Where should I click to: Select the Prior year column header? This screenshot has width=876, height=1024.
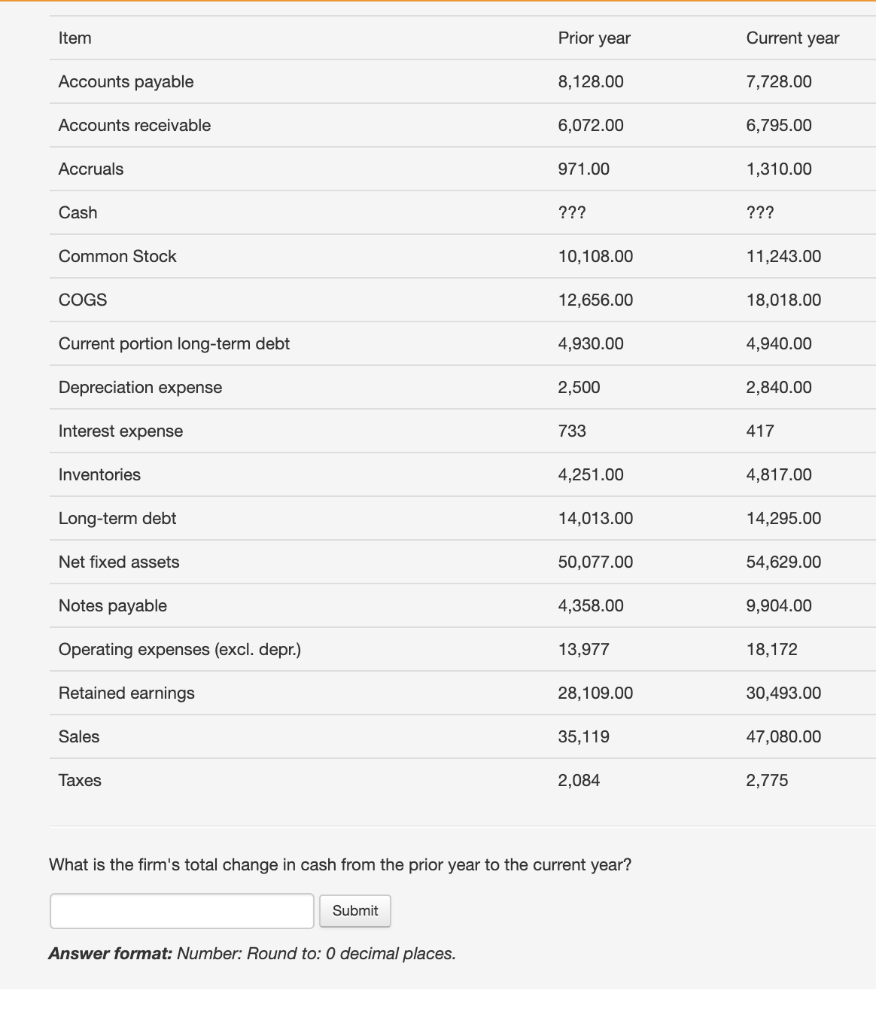(x=594, y=38)
